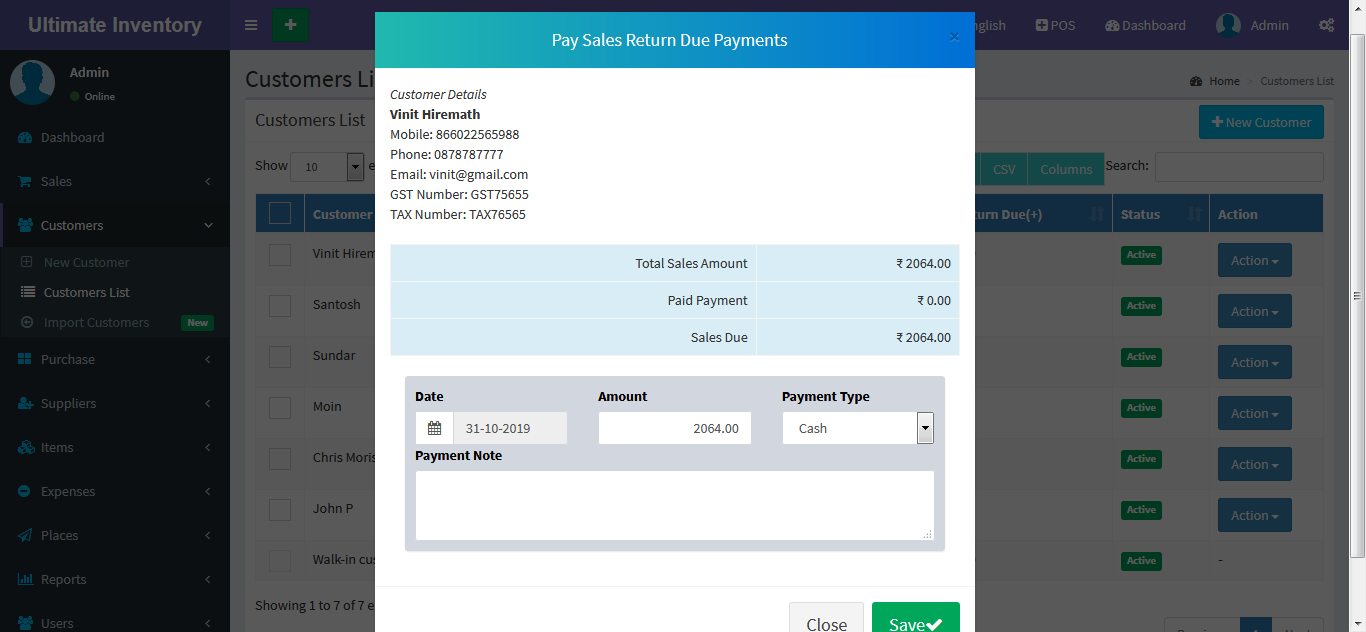Click the Sales cart icon
The height and width of the screenshot is (632, 1366).
(x=25, y=182)
